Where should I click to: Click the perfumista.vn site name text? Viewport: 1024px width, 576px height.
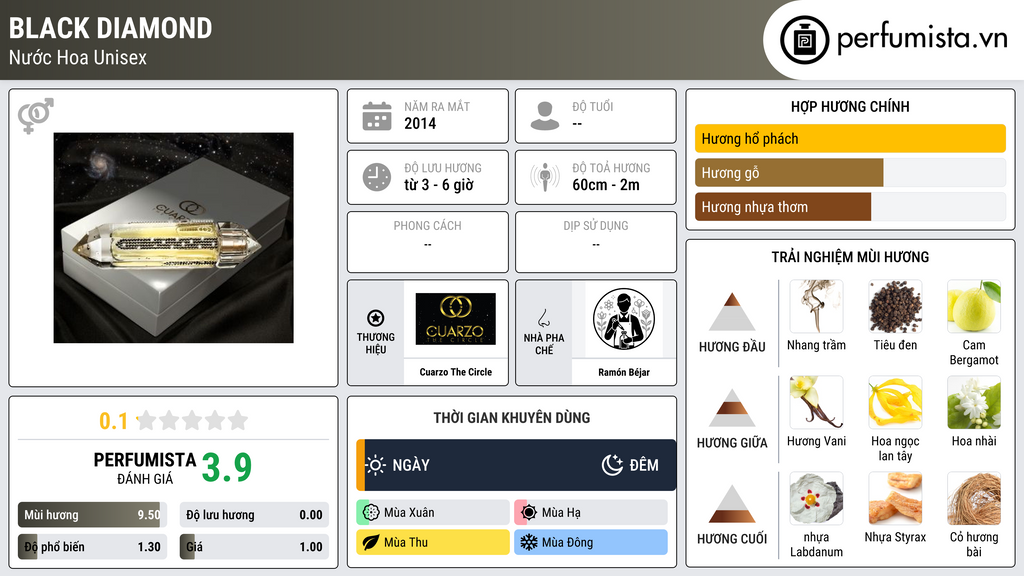(x=922, y=39)
